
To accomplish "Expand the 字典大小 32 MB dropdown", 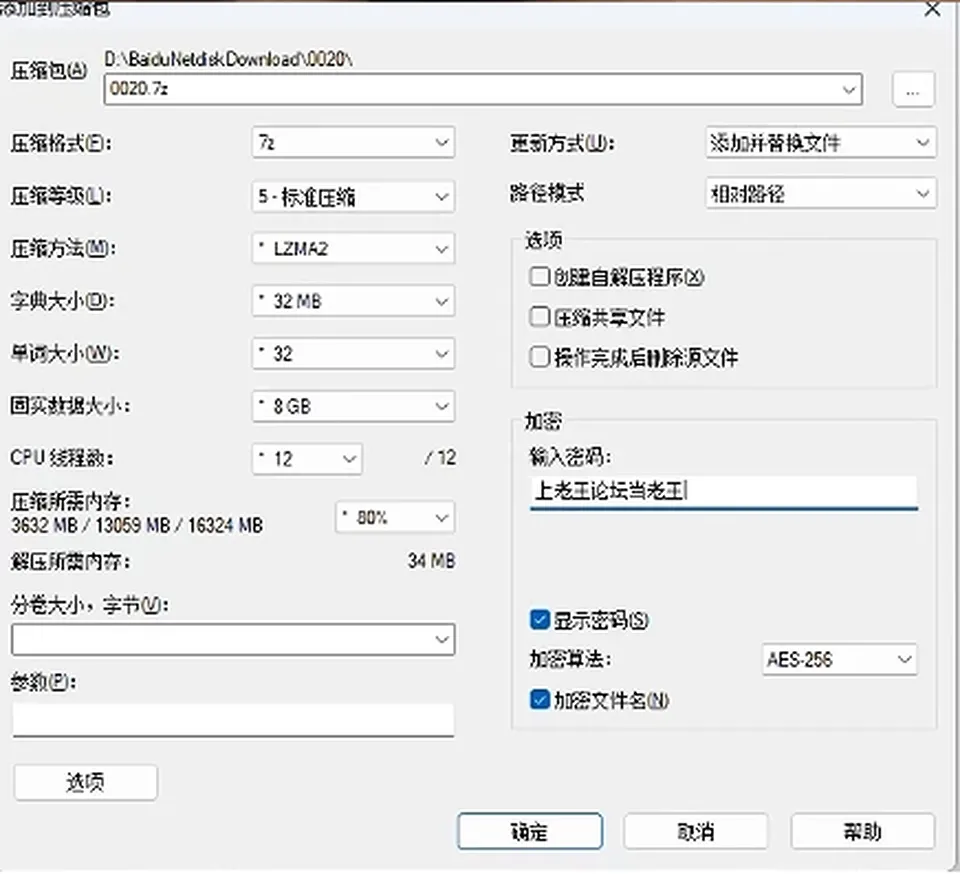I will coord(353,301).
